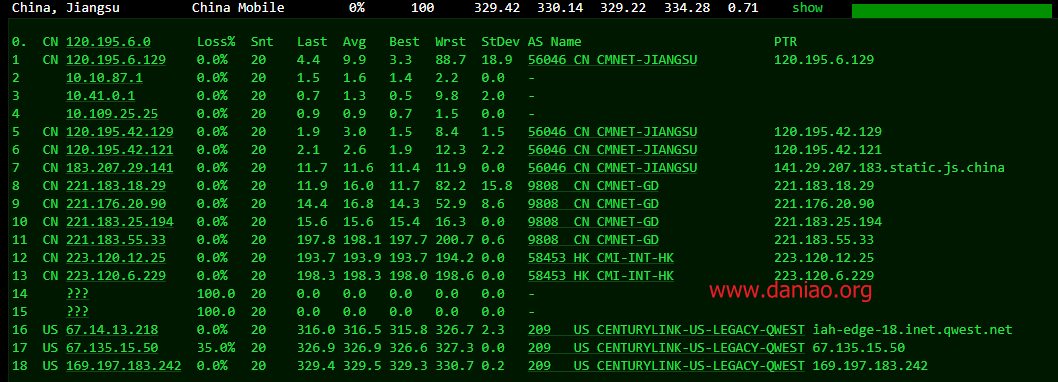Click the 'Wrst' column header
This screenshot has height=382, width=1058.
tap(451, 42)
